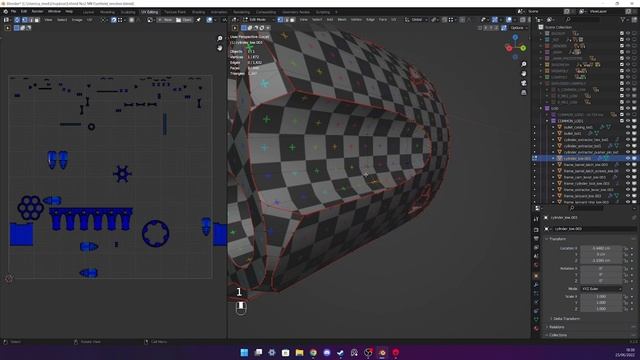Expand the Collections panel

click(x=558, y=335)
